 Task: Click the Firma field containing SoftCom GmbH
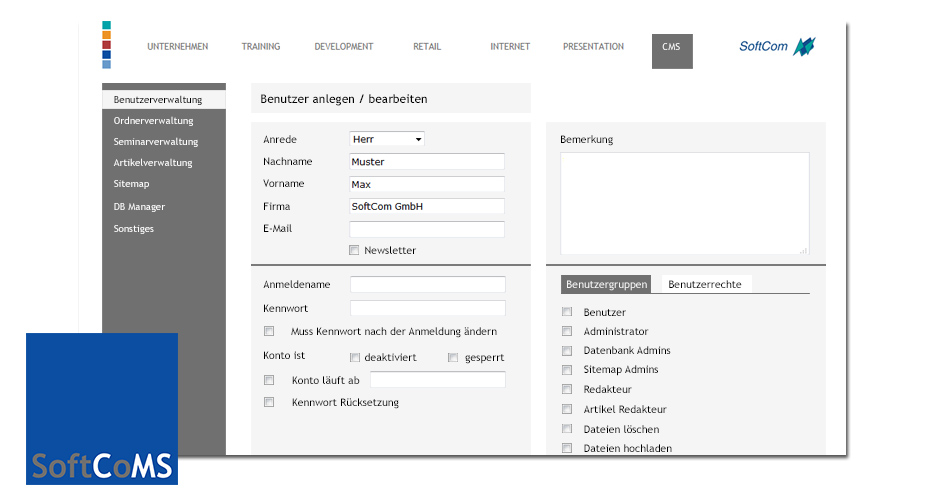click(427, 206)
